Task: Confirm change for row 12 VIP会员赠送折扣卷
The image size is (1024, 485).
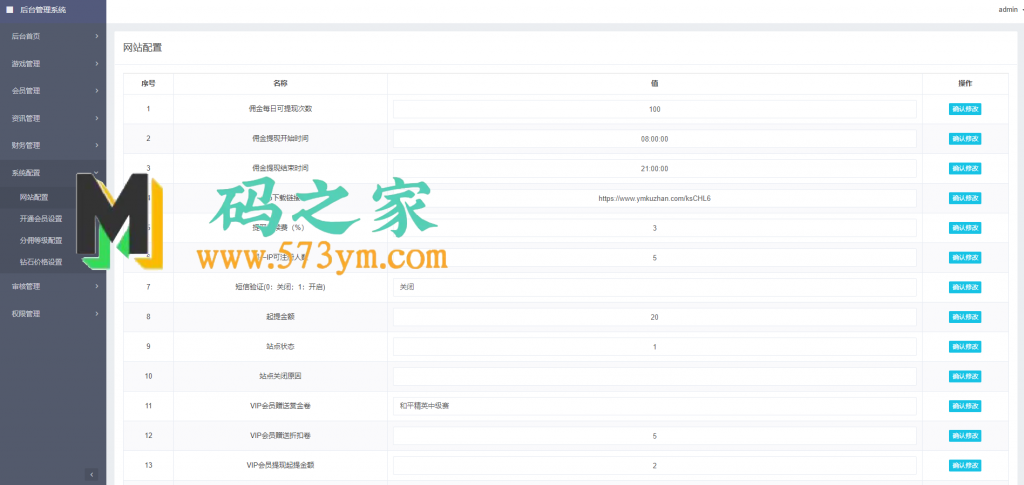Action: pos(965,435)
